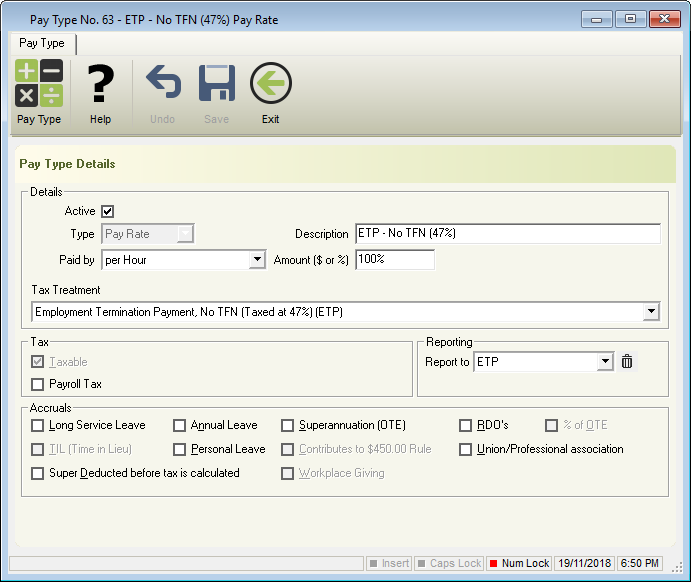The width and height of the screenshot is (691, 582).
Task: Check Annual Leave accrual
Action: coord(179,425)
